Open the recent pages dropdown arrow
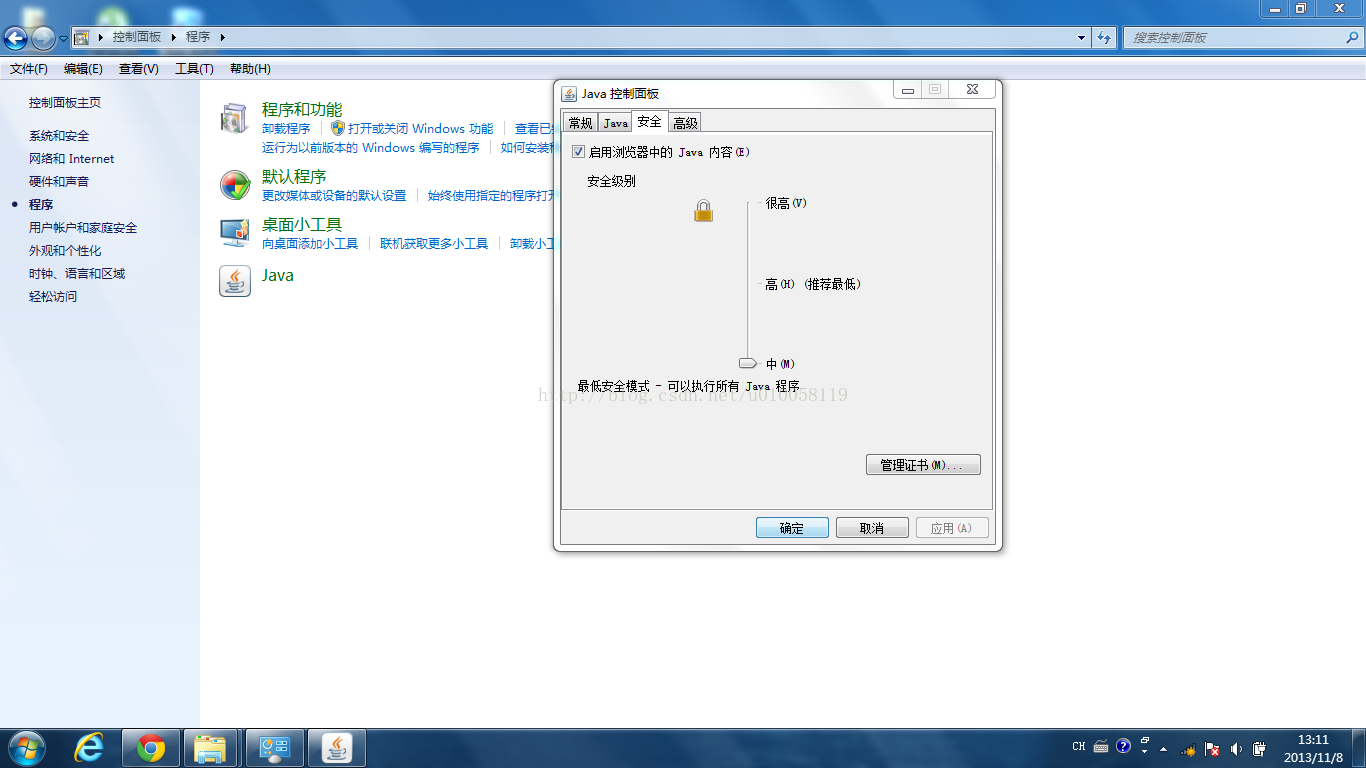This screenshot has width=1366, height=768. (x=63, y=39)
